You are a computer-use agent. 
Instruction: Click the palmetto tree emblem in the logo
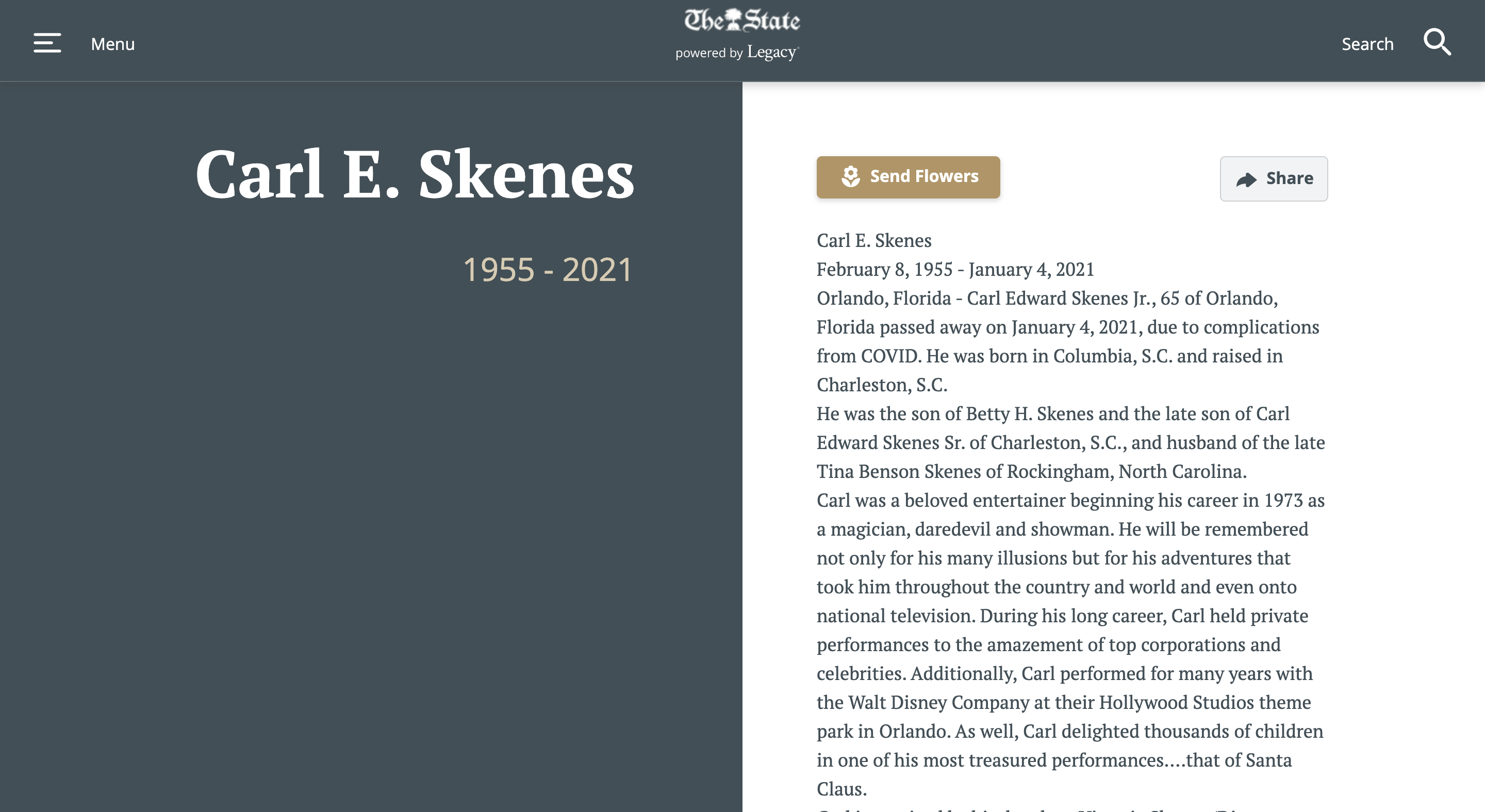(x=733, y=20)
